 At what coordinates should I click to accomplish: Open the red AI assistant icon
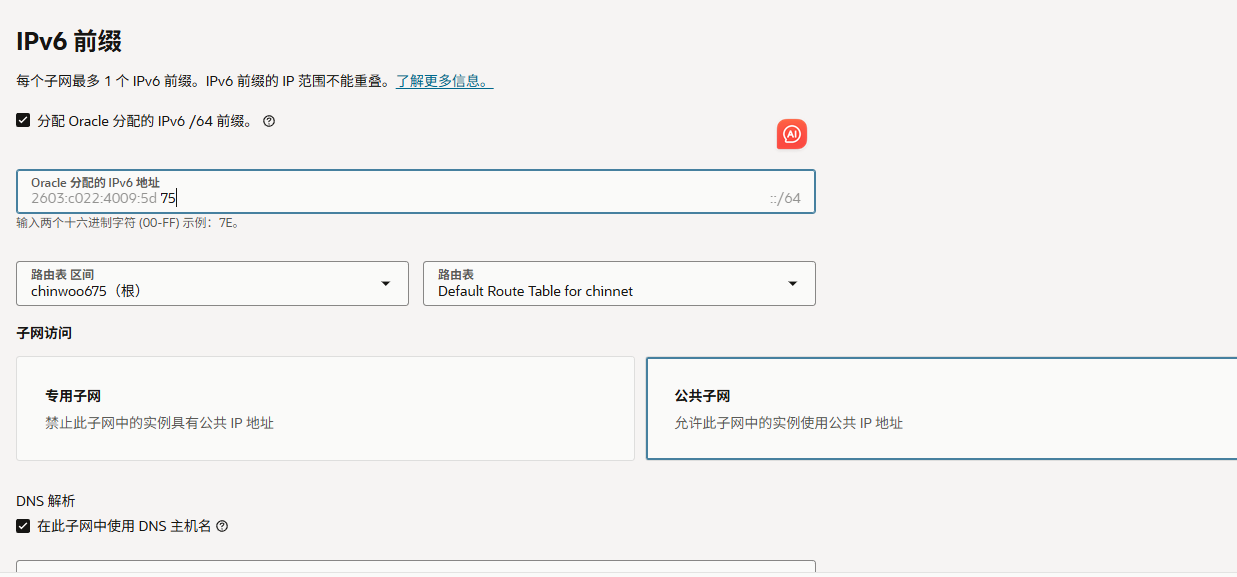tap(791, 134)
